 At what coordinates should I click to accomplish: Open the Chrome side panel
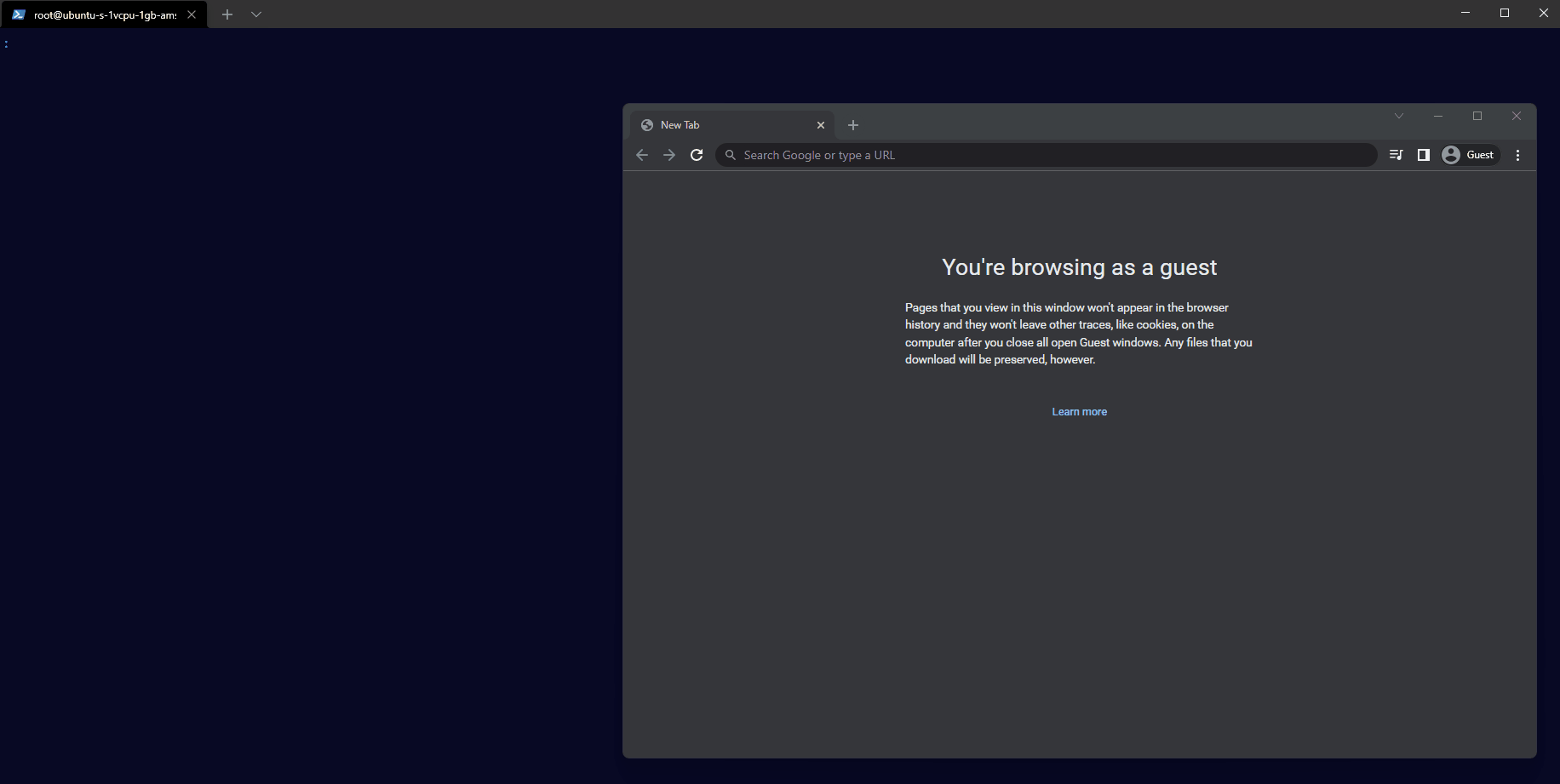click(x=1424, y=154)
